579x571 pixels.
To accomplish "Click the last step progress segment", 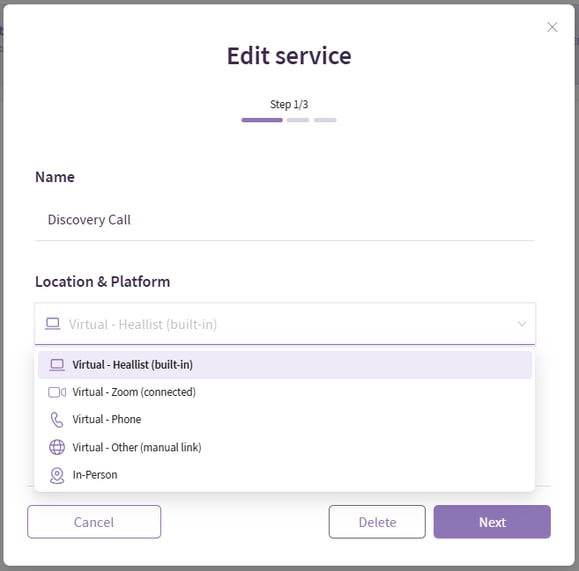I will coord(325,120).
